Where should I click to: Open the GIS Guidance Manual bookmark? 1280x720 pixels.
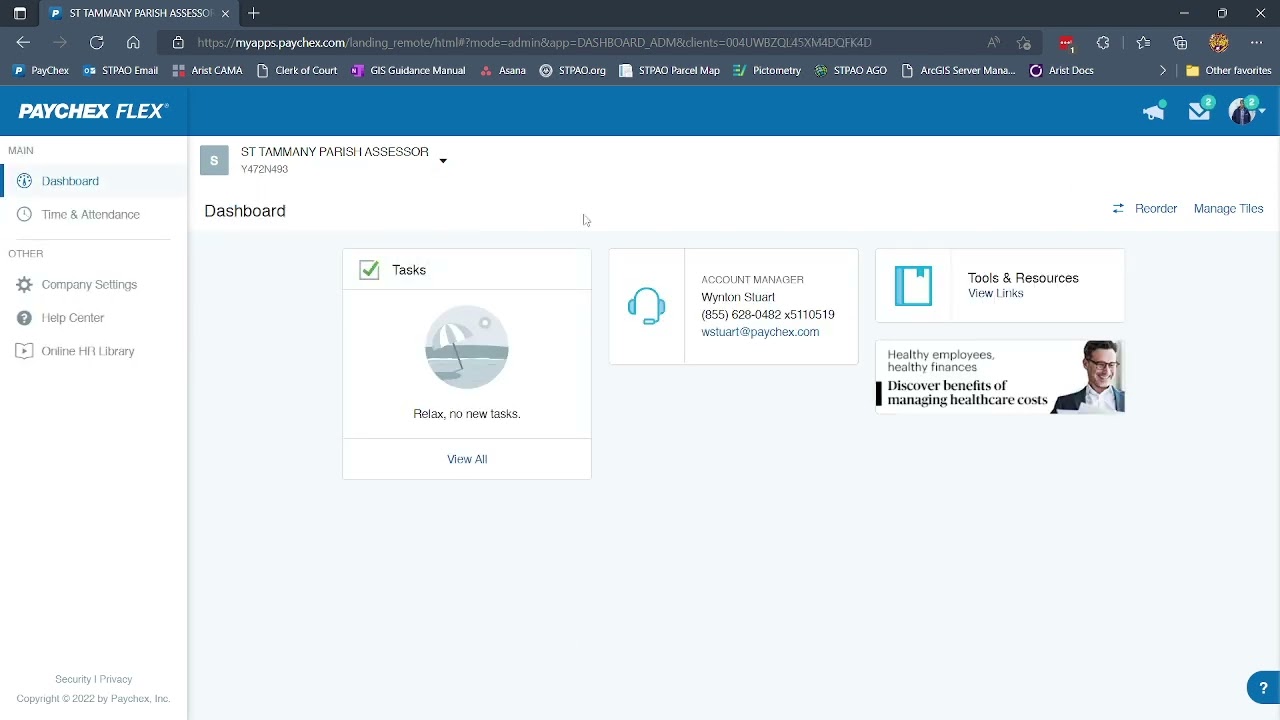(408, 70)
